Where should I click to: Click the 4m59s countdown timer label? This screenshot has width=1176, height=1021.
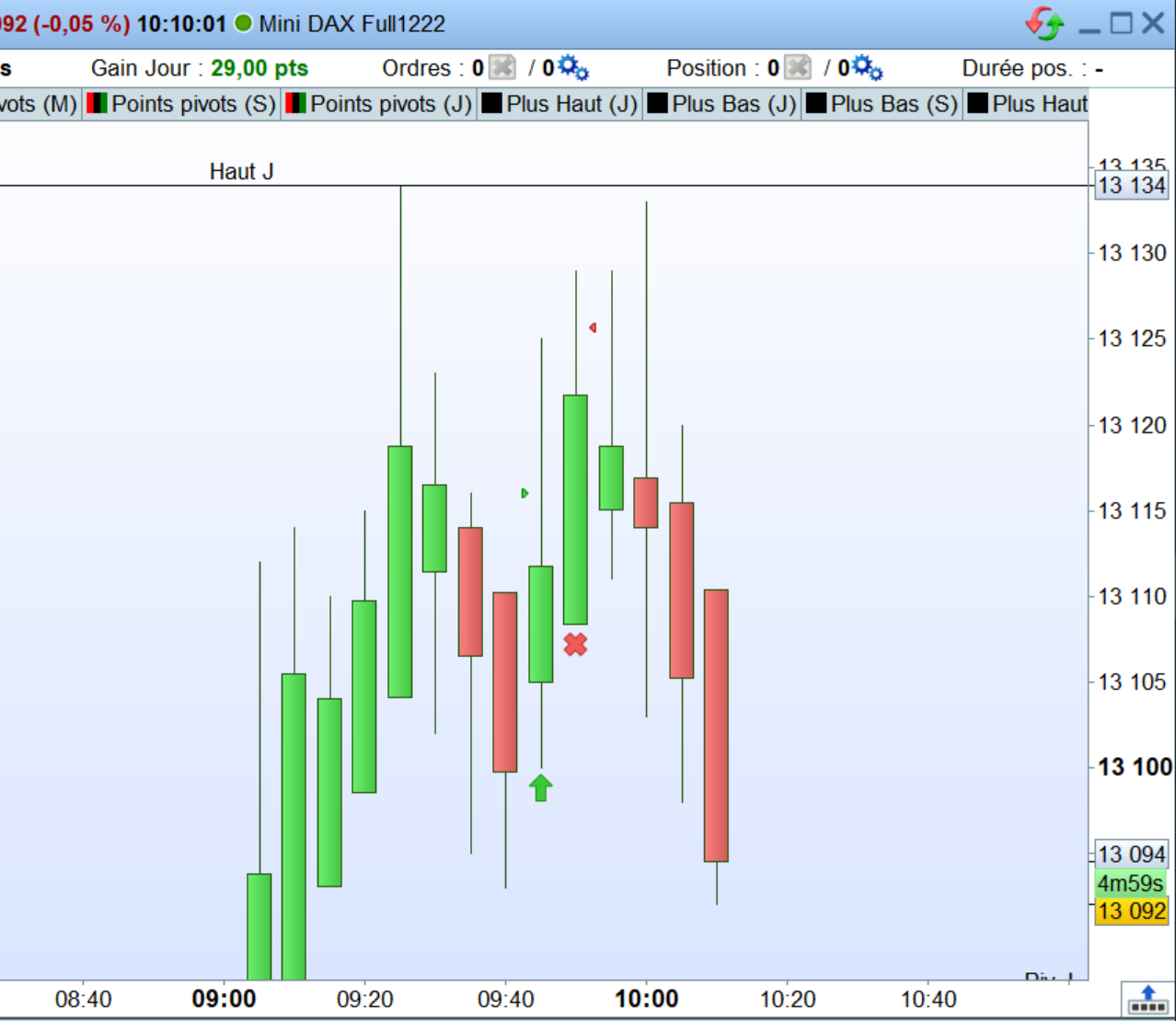(x=1131, y=884)
